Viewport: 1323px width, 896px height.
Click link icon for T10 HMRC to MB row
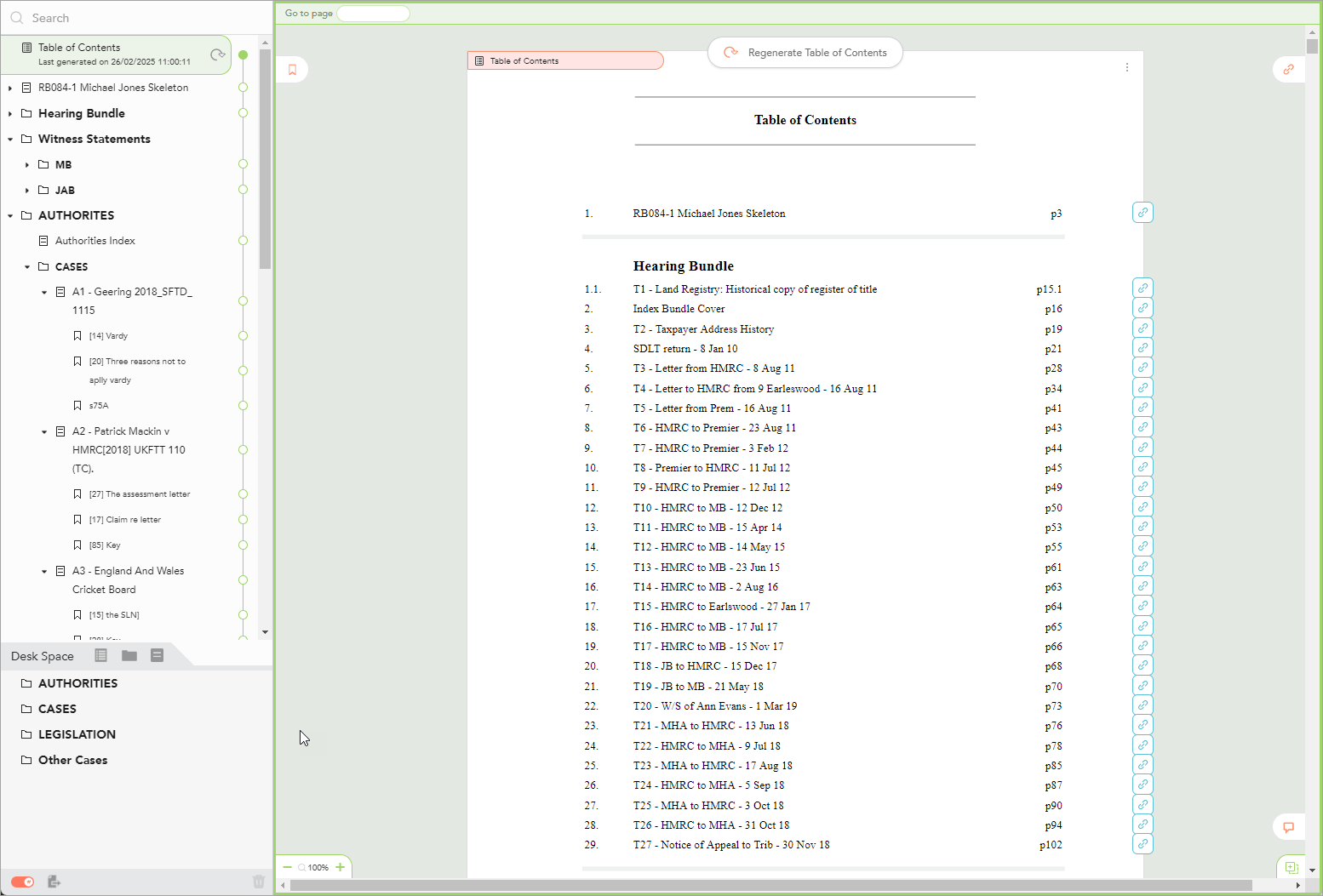pyautogui.click(x=1143, y=506)
